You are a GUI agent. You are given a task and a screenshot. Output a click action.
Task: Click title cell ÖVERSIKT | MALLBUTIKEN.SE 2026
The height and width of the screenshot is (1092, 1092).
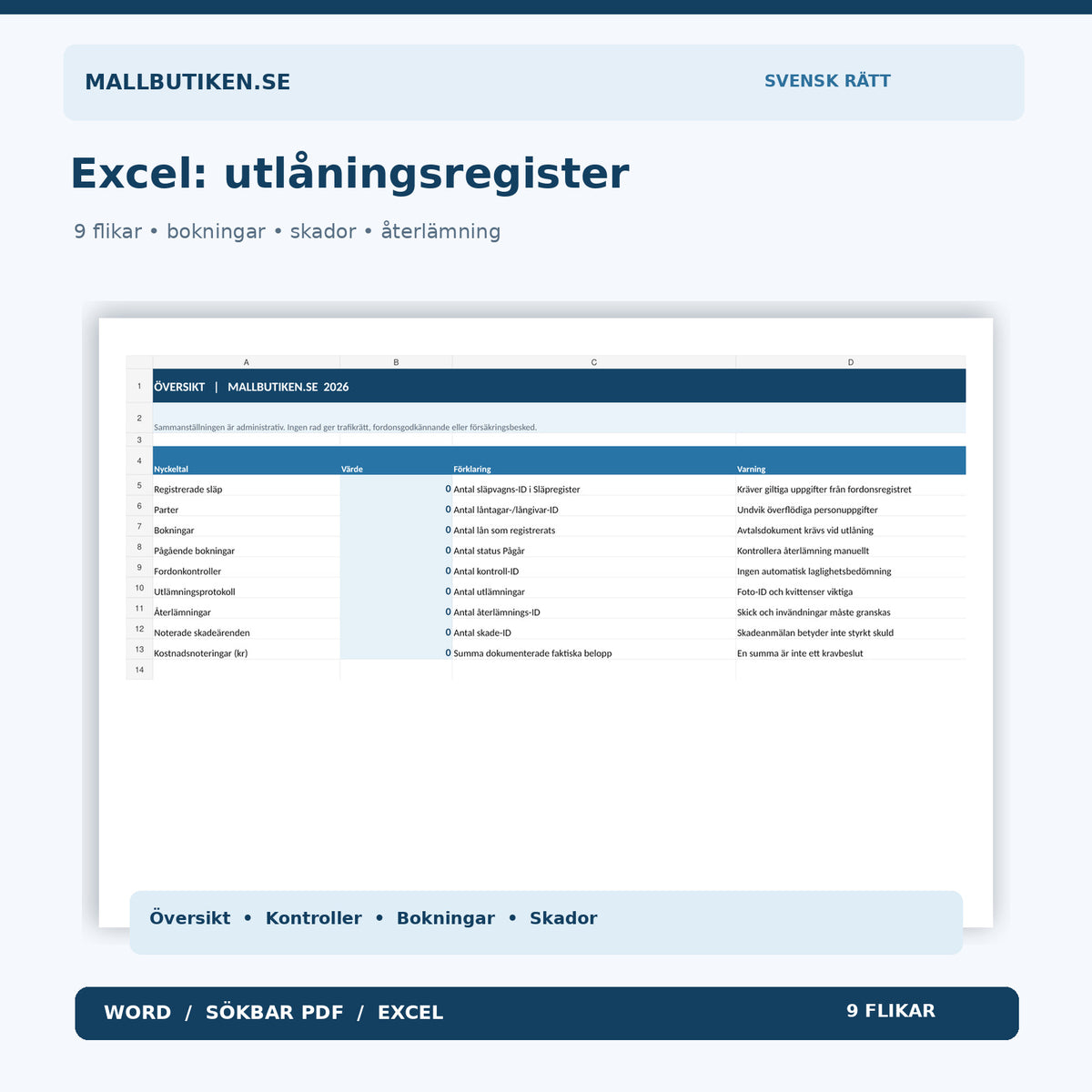coord(559,386)
